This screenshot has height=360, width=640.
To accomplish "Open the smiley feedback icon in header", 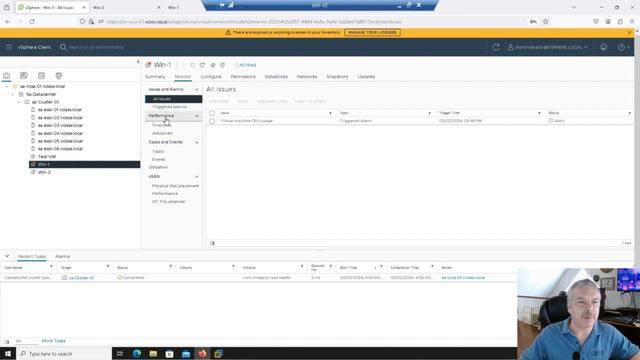I will click(x=603, y=47).
